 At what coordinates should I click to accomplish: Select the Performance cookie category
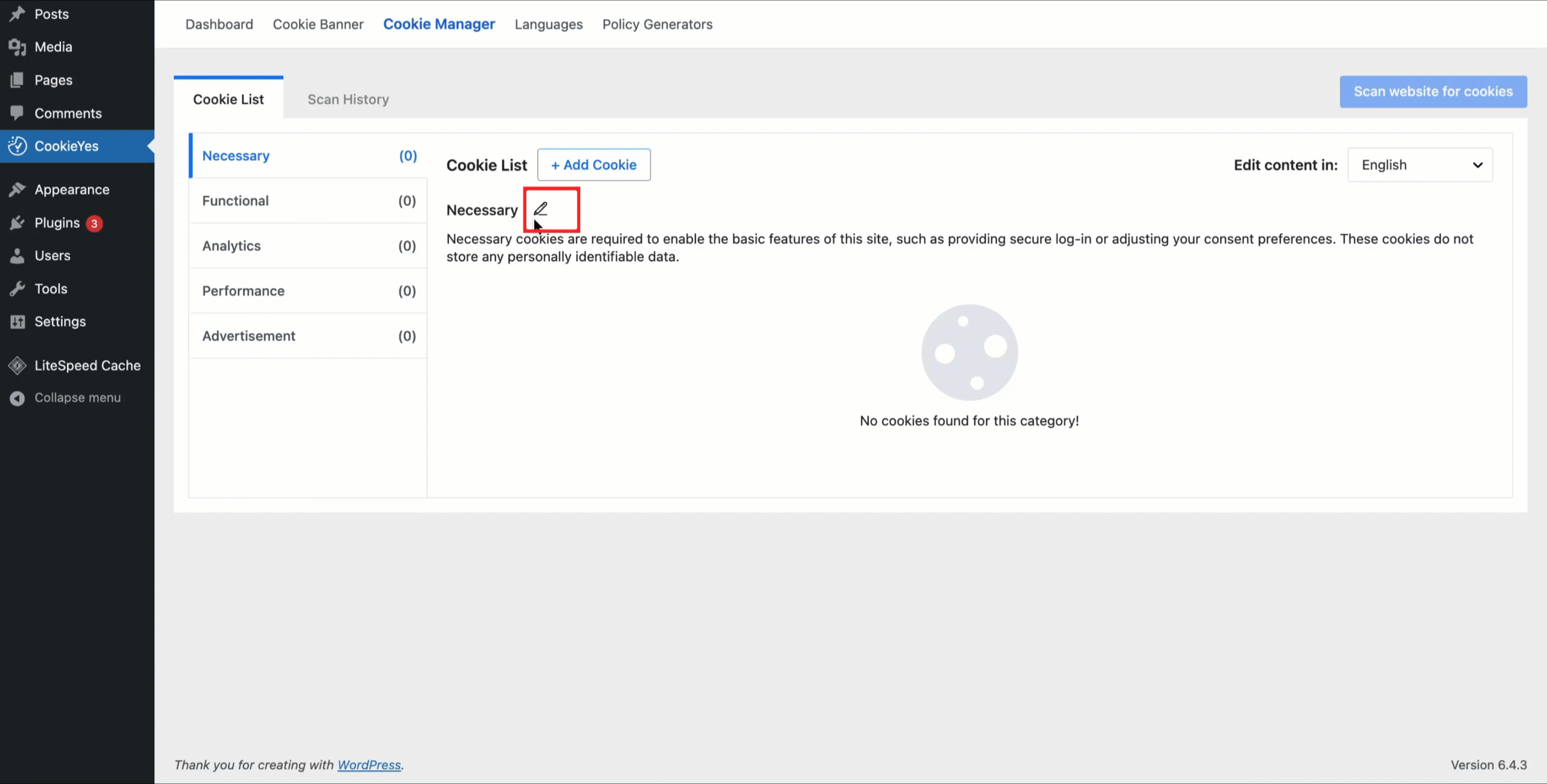tap(308, 291)
